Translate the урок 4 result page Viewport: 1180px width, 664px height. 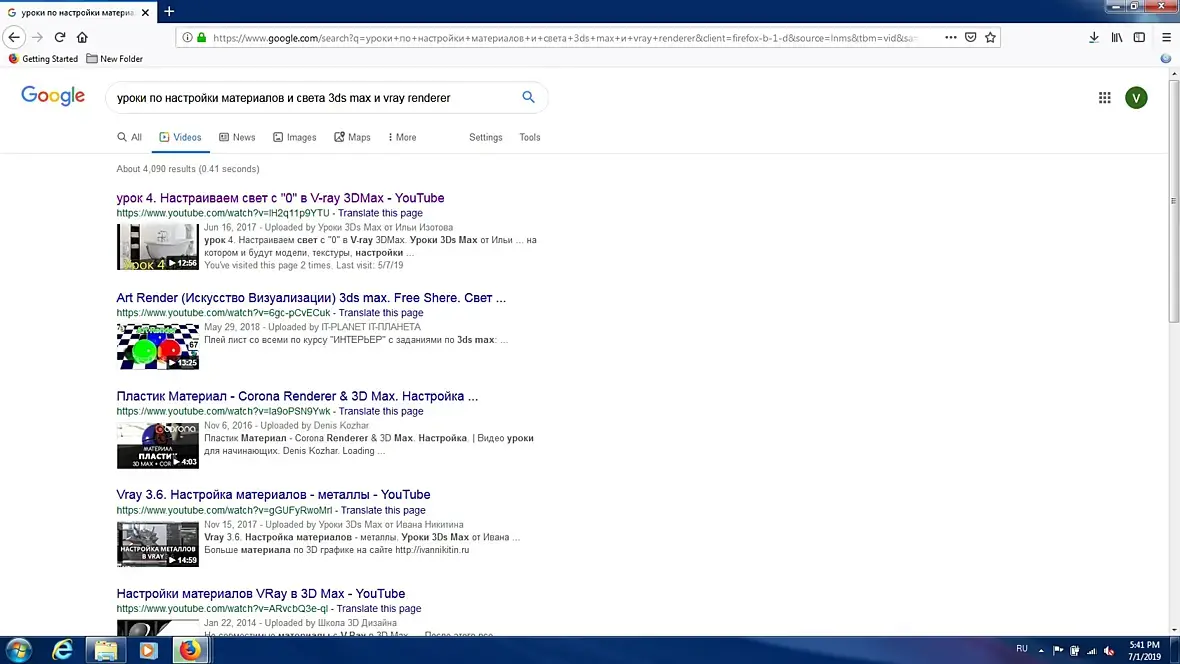click(x=380, y=213)
